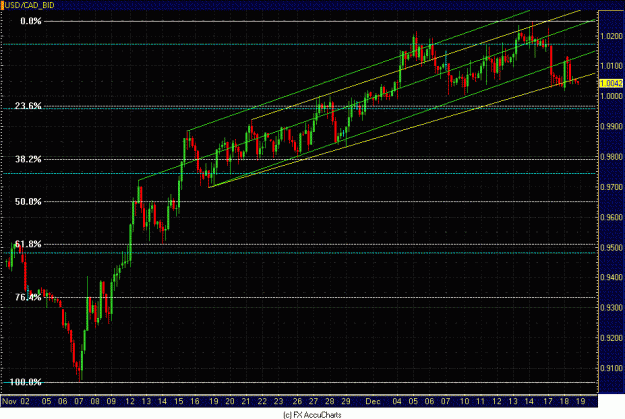
Task: Pick the 18 date on time axis
Action: click(x=564, y=401)
